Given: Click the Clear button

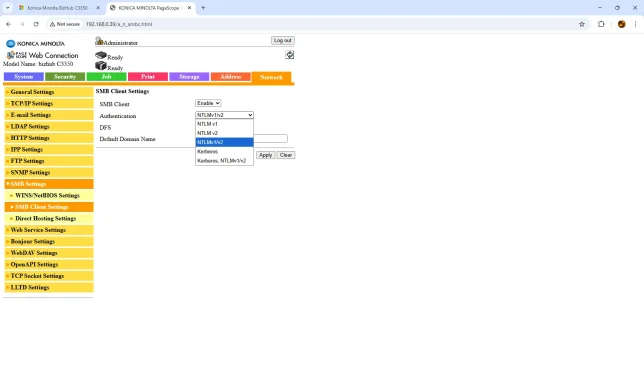Looking at the screenshot, I should (286, 155).
